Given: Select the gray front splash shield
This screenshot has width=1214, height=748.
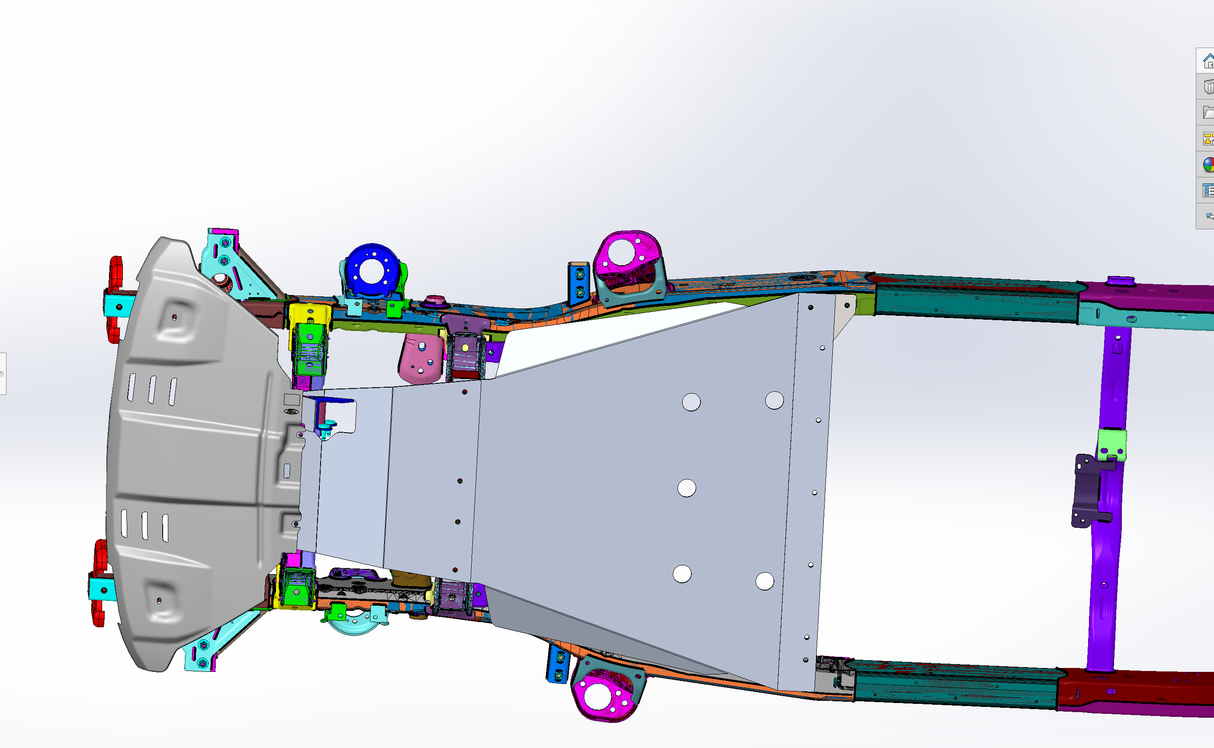Looking at the screenshot, I should pos(190,440).
